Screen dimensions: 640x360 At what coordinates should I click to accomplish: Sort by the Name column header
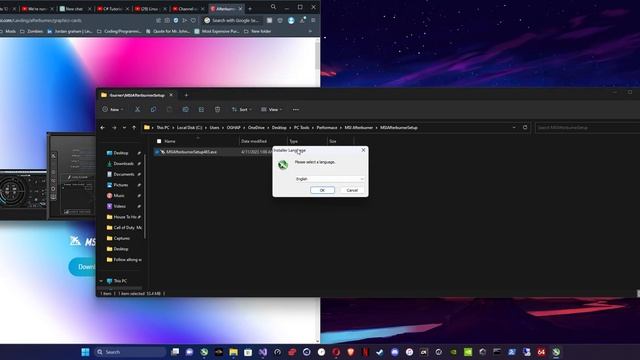[x=170, y=141]
